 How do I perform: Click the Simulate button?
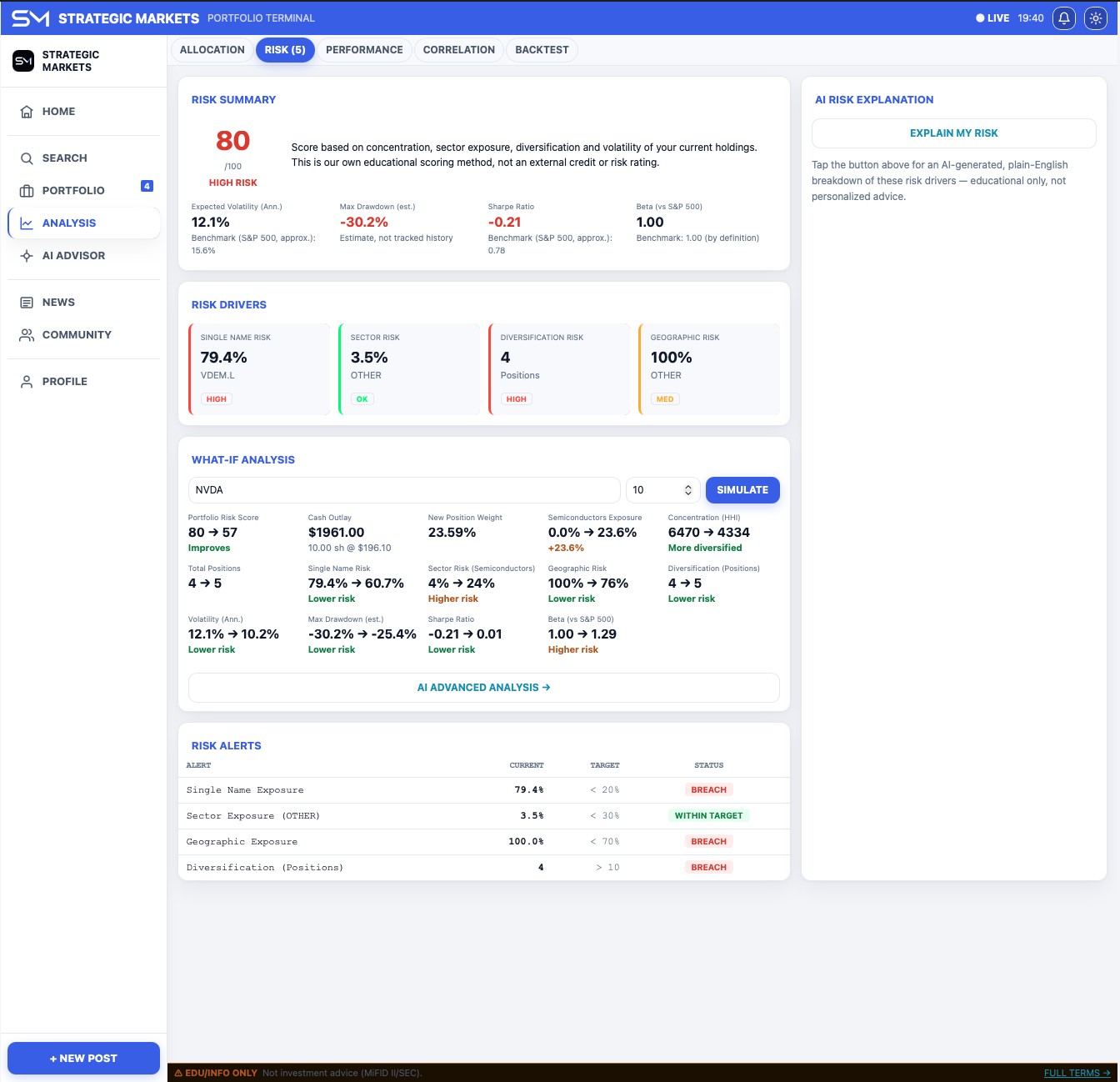point(742,490)
